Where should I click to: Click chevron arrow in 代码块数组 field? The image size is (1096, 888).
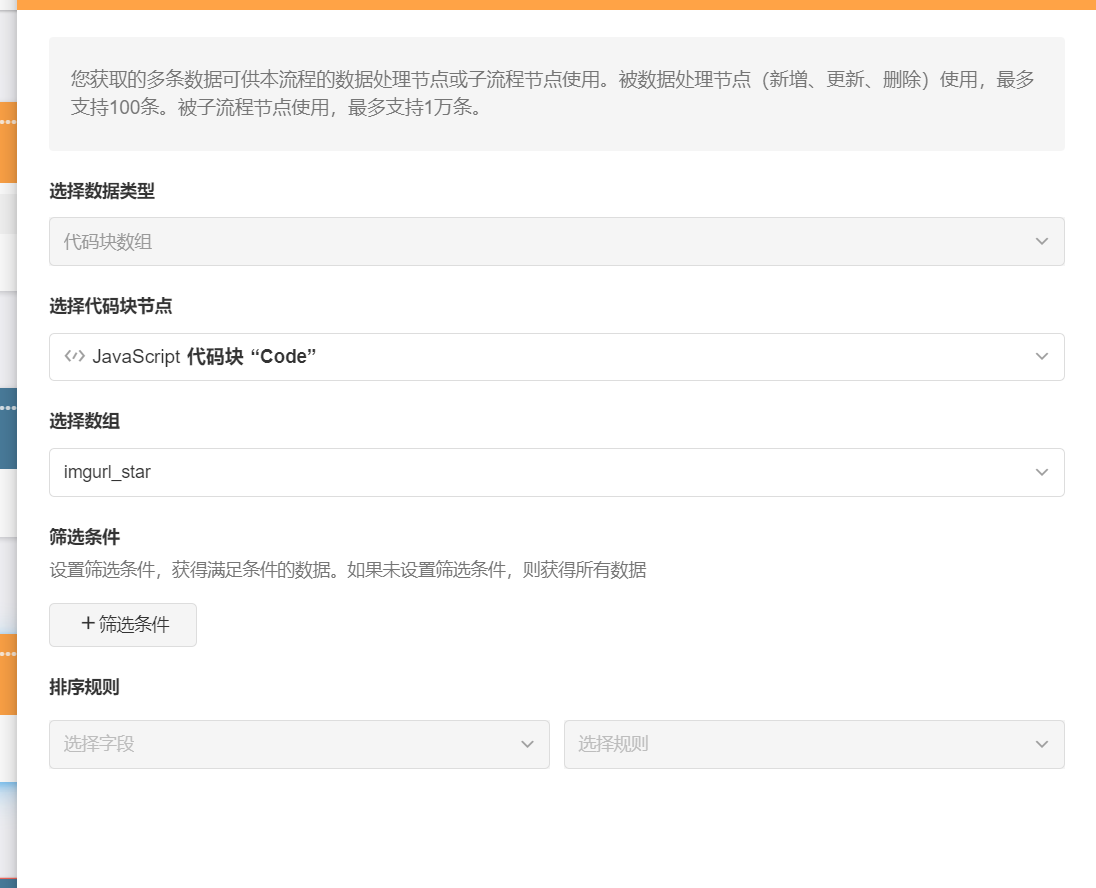(x=1041, y=242)
